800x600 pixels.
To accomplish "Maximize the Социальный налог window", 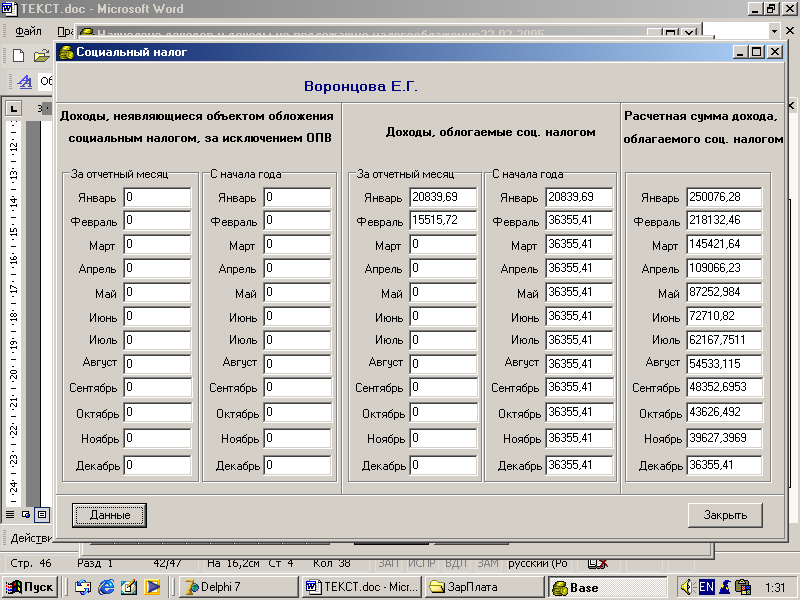I will 756,52.
